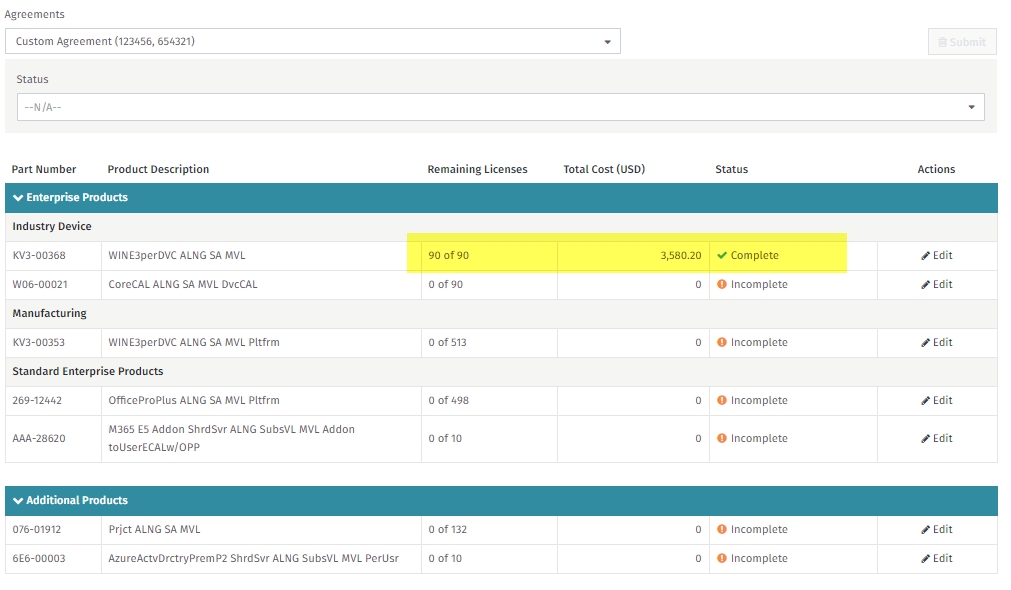1011x590 pixels.
Task: Edit the KV3-00353 Manufacturing row
Action: [936, 342]
